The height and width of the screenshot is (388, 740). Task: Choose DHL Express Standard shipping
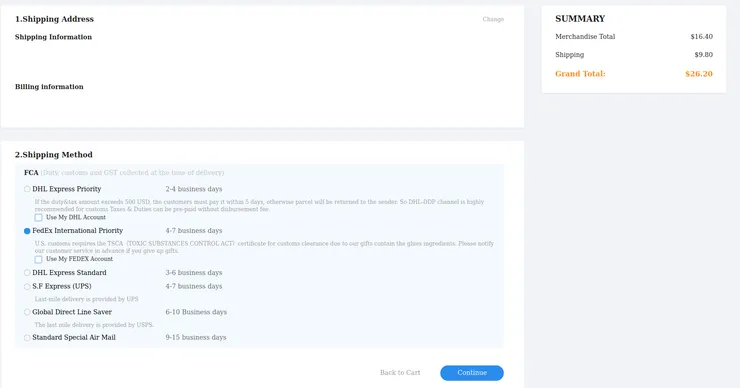[x=27, y=273]
